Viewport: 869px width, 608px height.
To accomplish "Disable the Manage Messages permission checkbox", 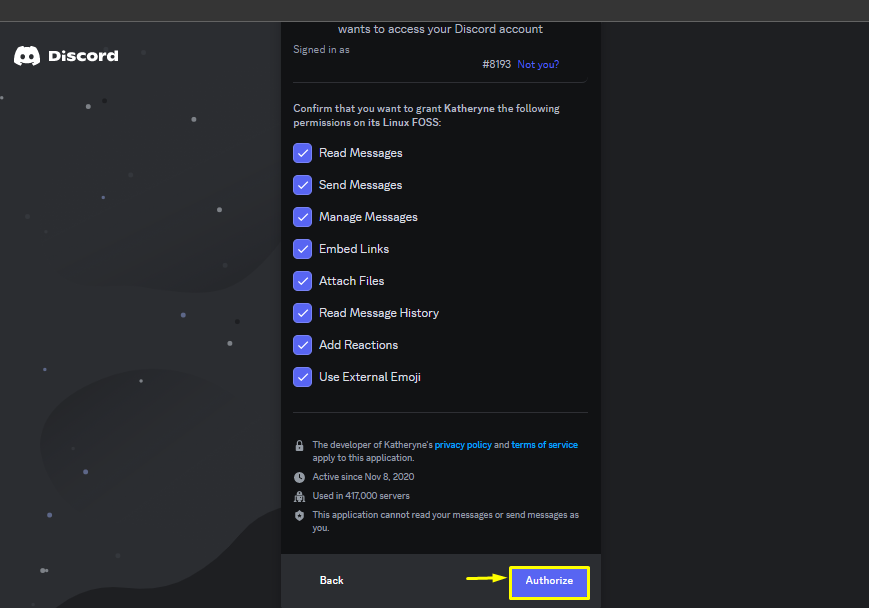I will click(x=302, y=217).
